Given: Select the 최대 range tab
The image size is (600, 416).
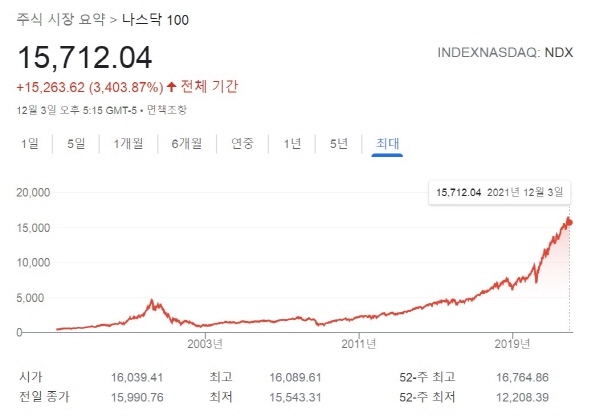Looking at the screenshot, I should click(x=387, y=144).
